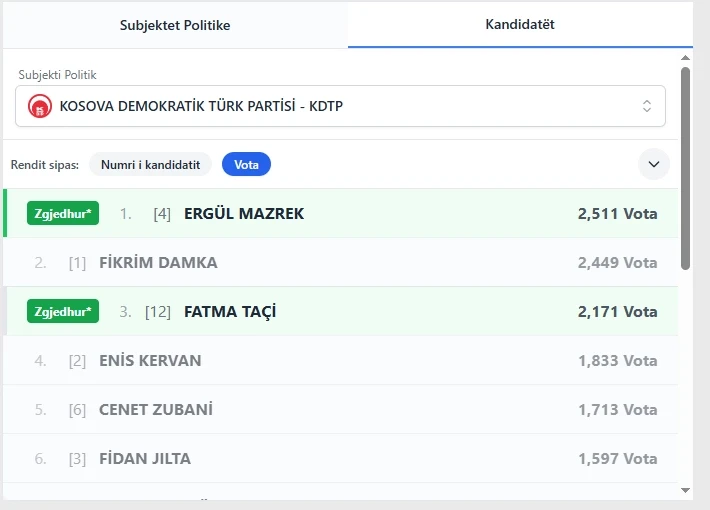Switch to Subjektet Politike tab
The width and height of the screenshot is (710, 510).
(175, 25)
